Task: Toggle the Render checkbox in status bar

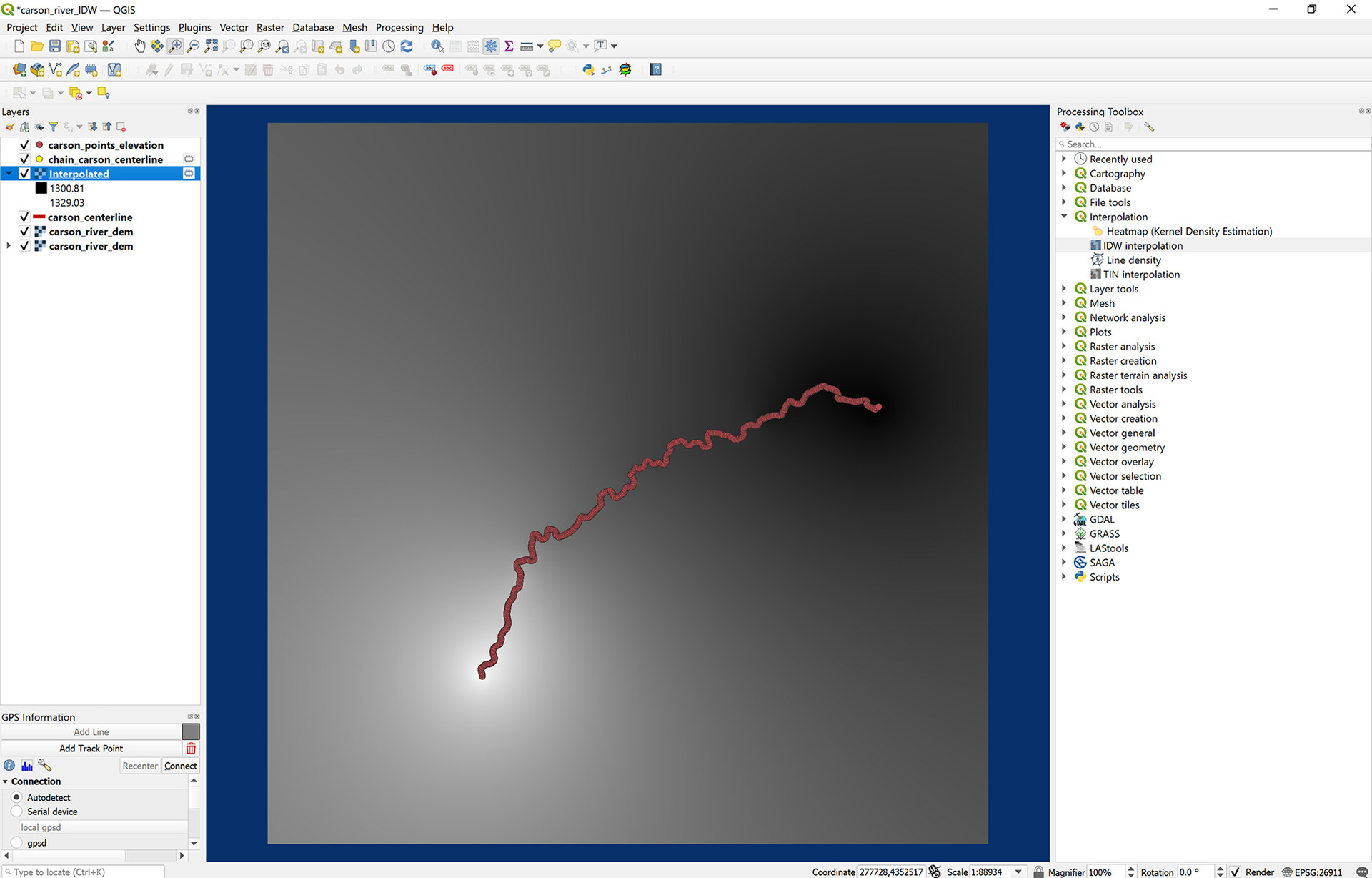Action: click(x=1236, y=872)
